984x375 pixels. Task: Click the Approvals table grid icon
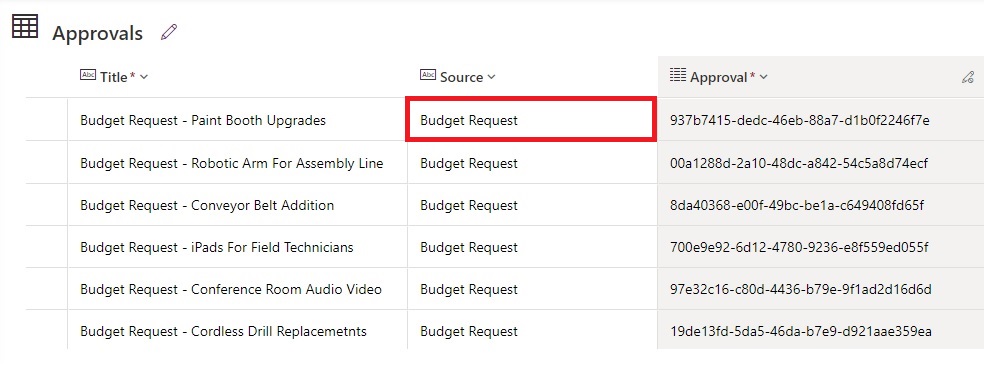[x=25, y=26]
